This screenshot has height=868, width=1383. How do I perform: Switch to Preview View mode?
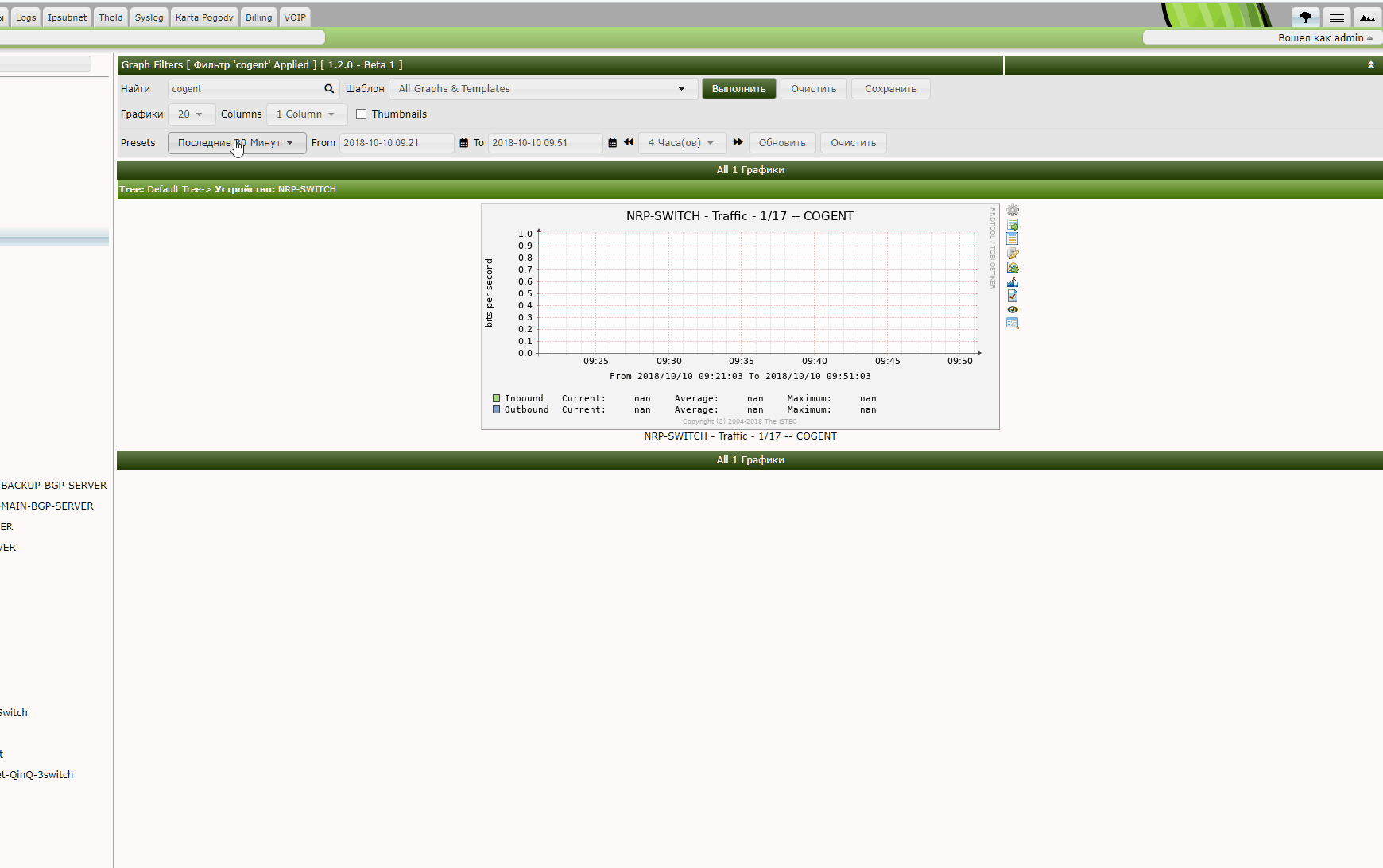[x=1368, y=17]
